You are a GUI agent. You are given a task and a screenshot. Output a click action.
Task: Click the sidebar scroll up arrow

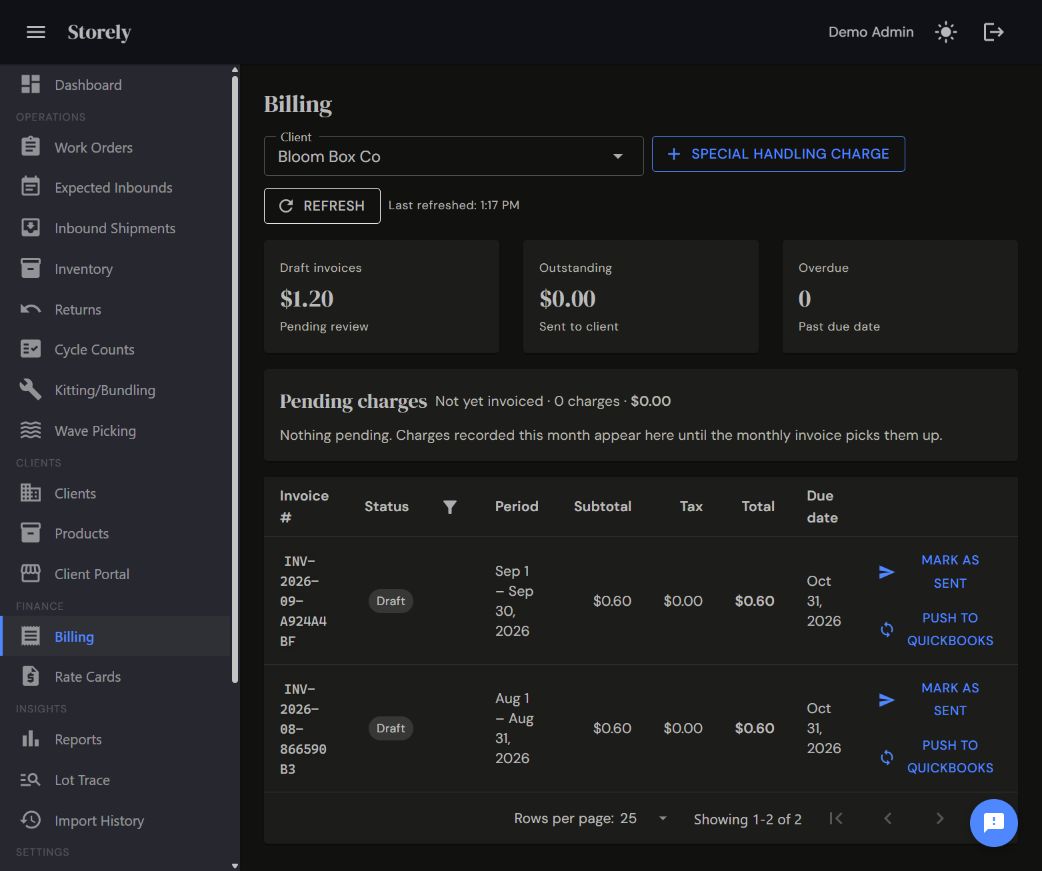[235, 69]
